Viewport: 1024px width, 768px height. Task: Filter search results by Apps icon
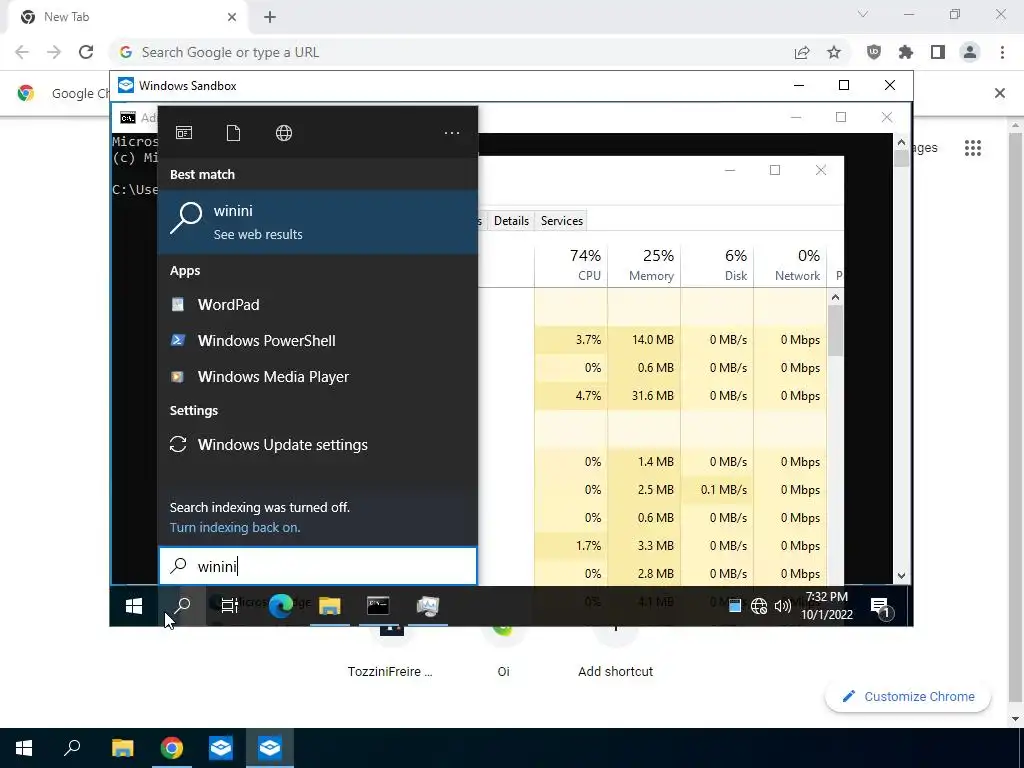pos(184,133)
